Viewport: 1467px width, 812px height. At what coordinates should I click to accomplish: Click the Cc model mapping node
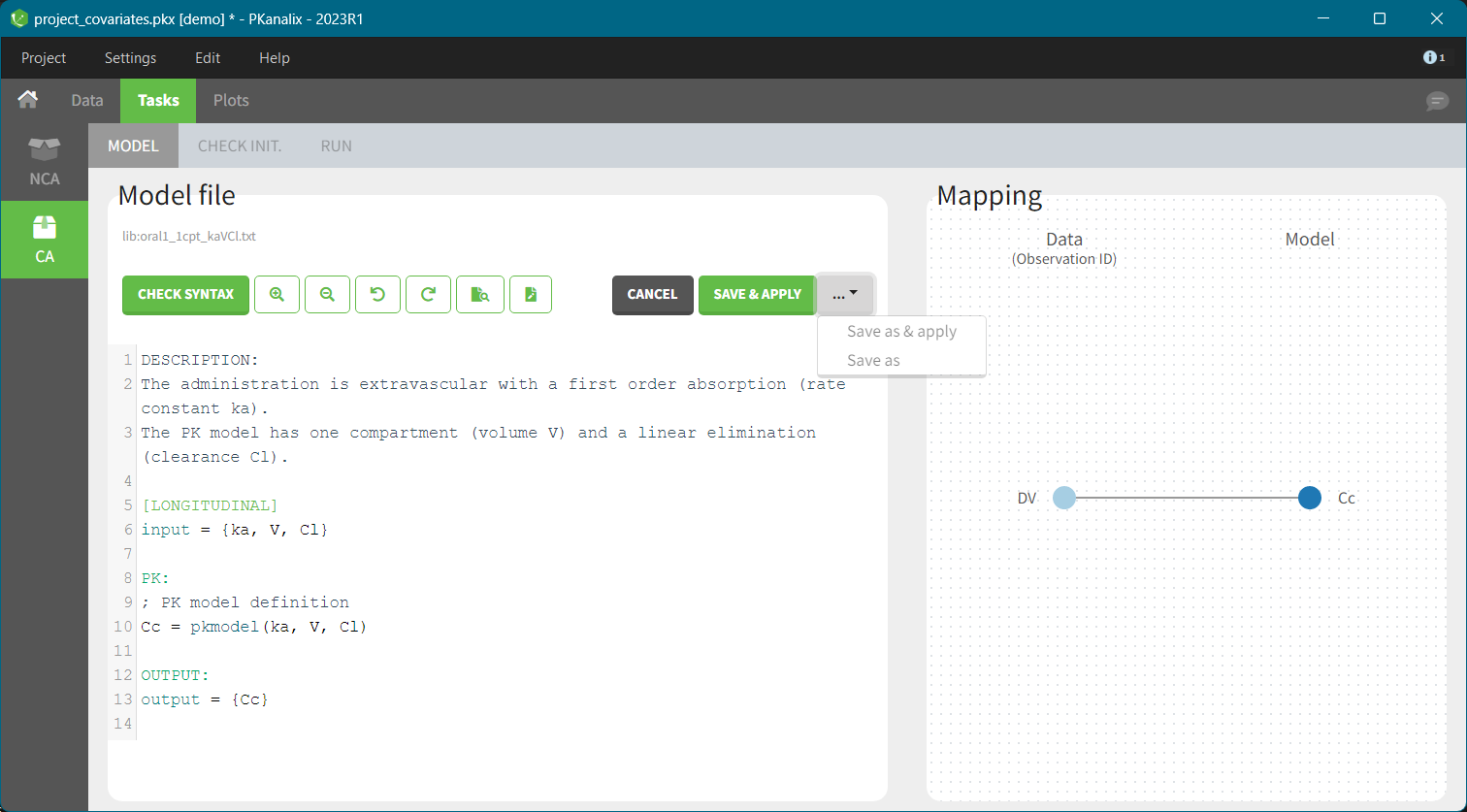pyautogui.click(x=1309, y=499)
